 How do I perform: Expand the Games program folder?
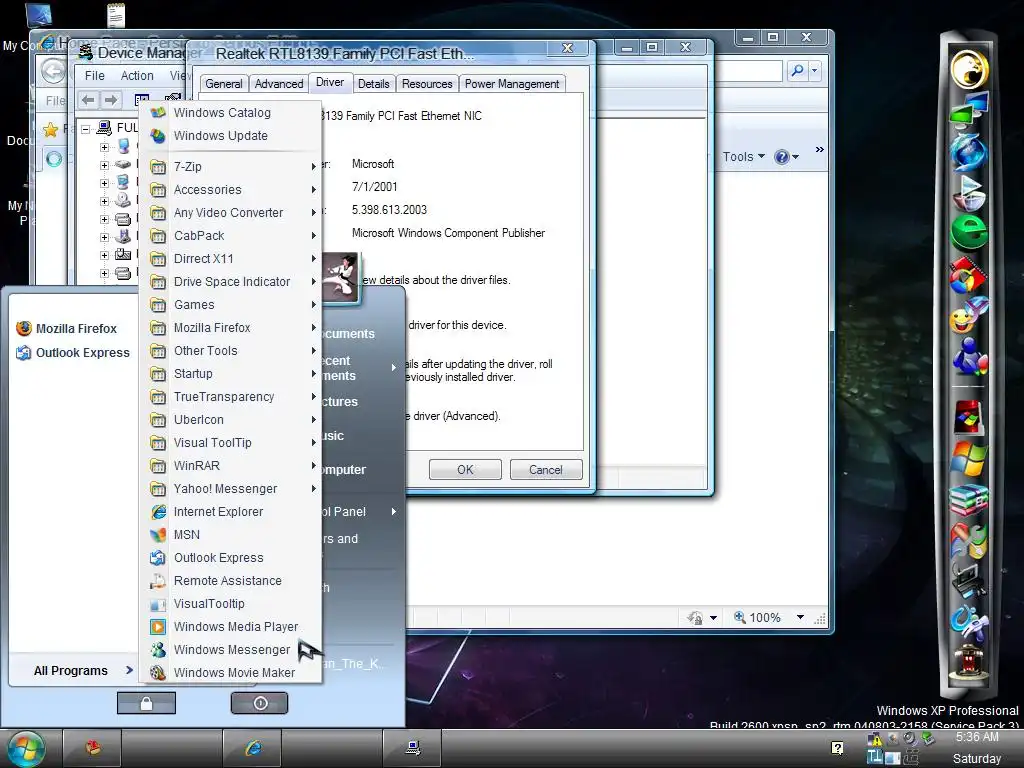click(x=232, y=304)
